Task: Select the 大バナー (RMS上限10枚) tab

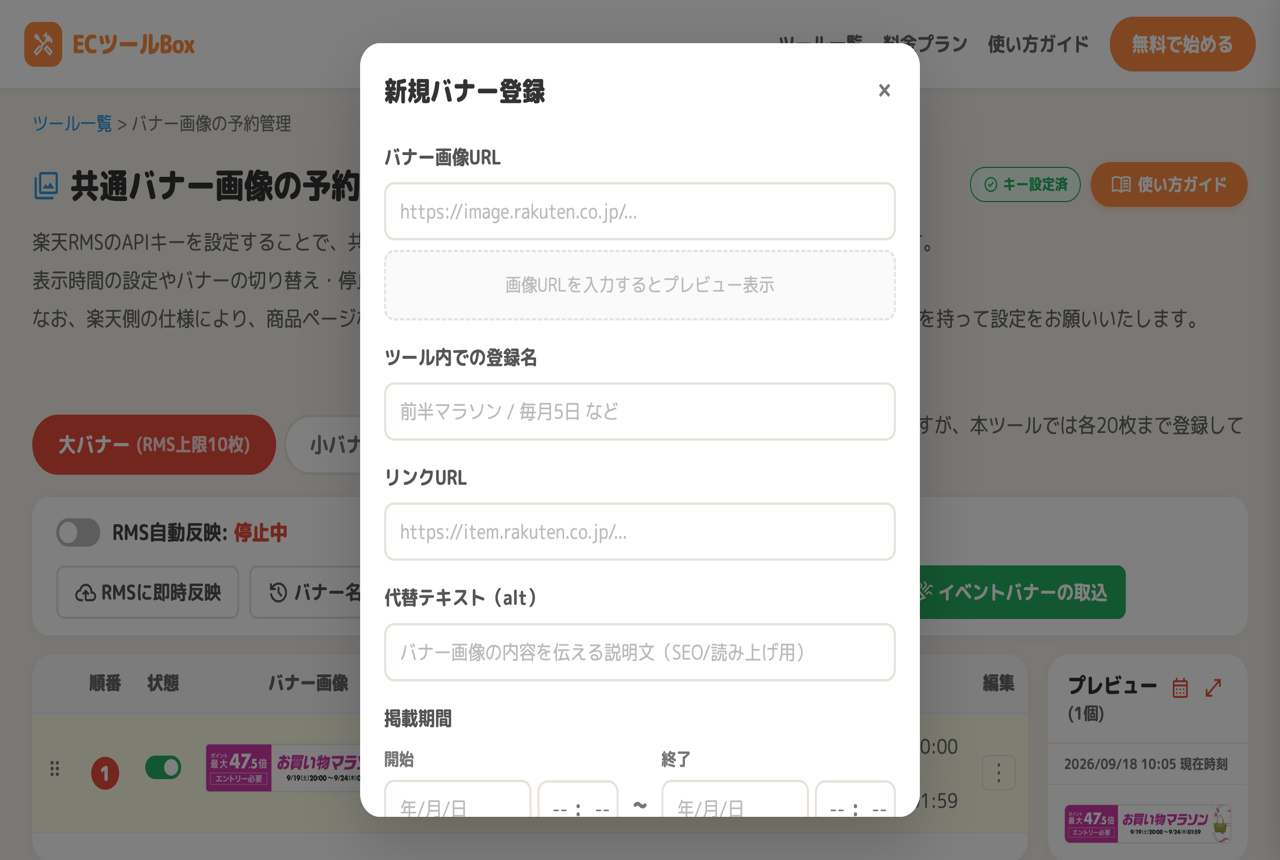Action: tap(154, 445)
